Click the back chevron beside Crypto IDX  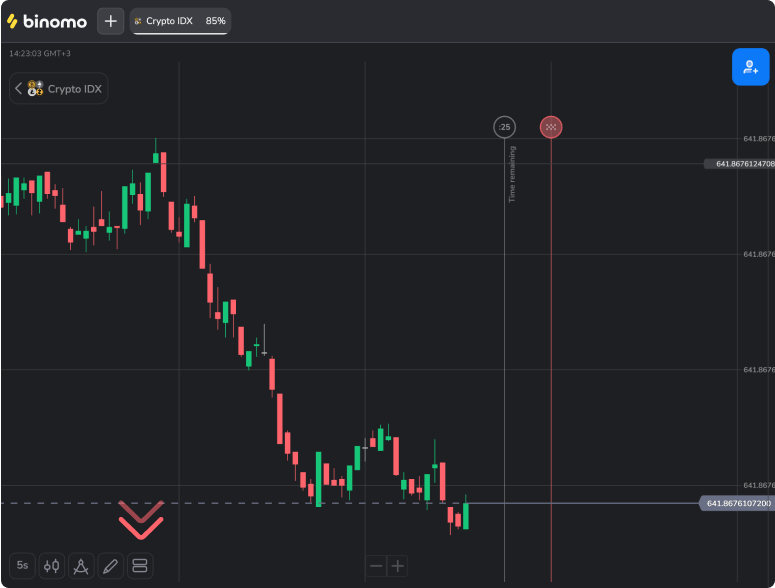click(x=18, y=88)
